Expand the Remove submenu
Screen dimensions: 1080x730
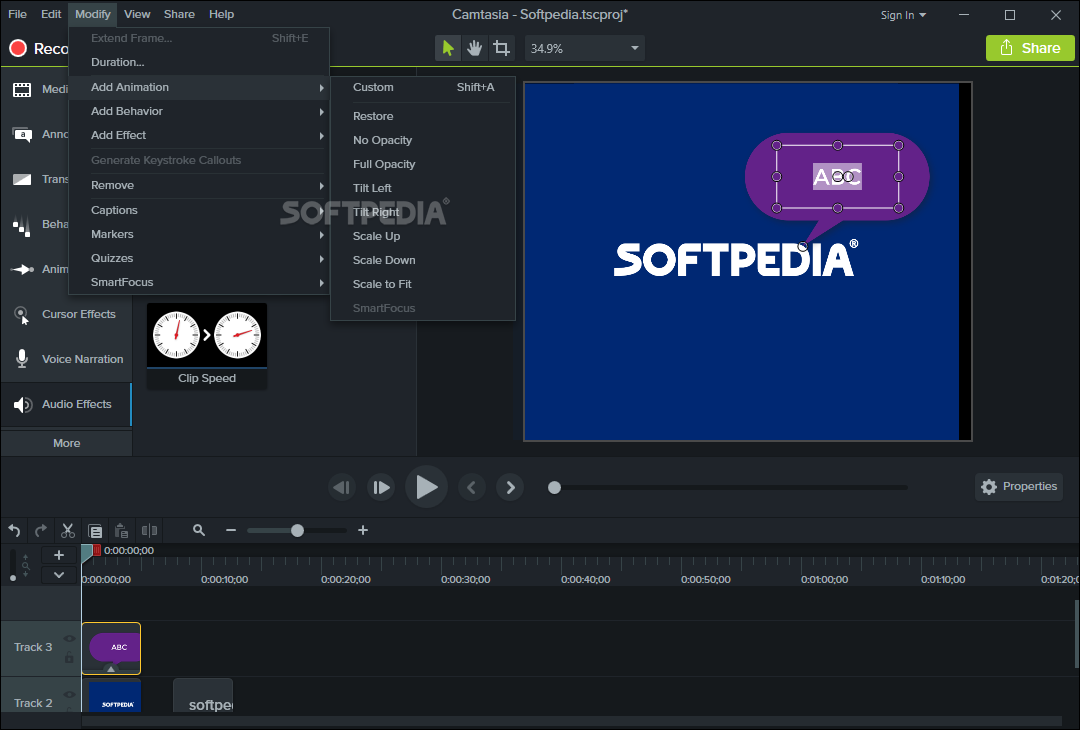click(x=199, y=185)
